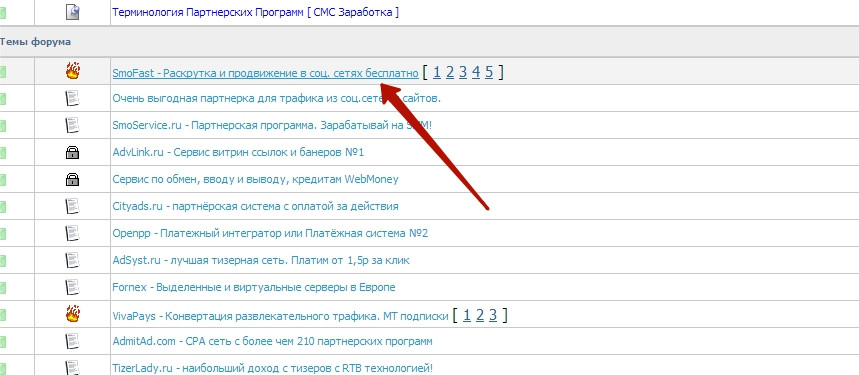Click the document icon beside SmoService.ru topic
The width and height of the screenshot is (859, 375).
72,125
